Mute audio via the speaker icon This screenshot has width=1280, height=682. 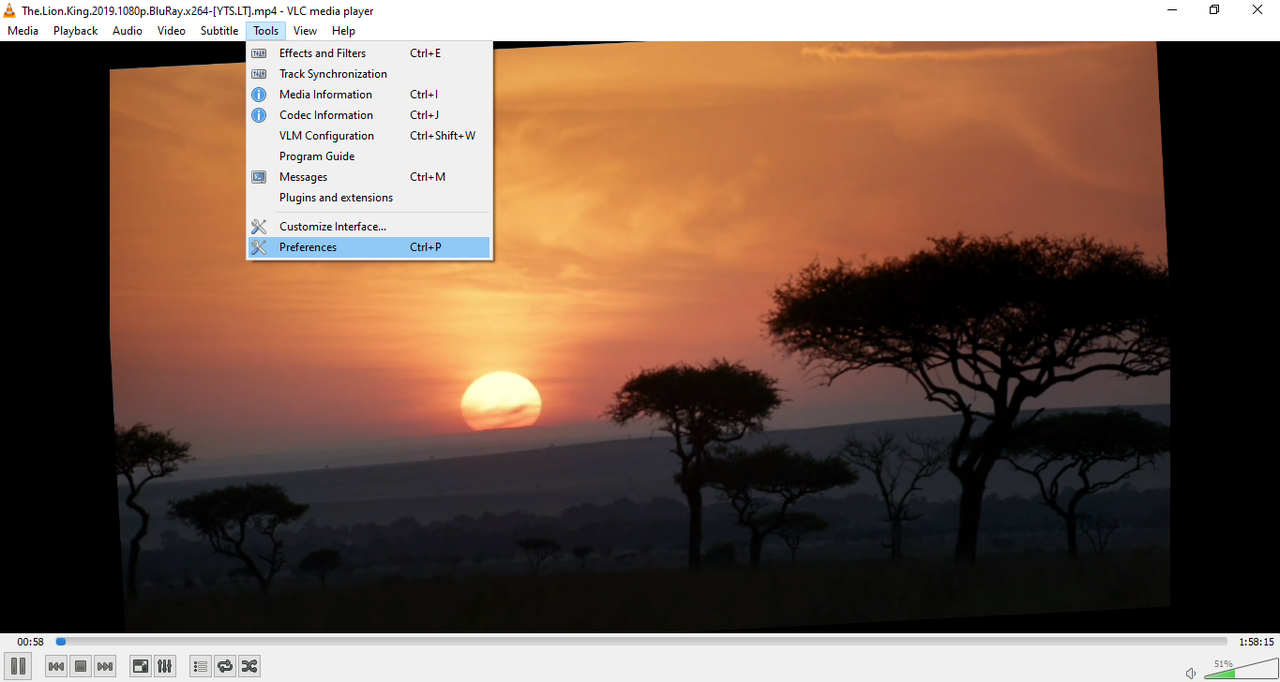pos(1191,673)
